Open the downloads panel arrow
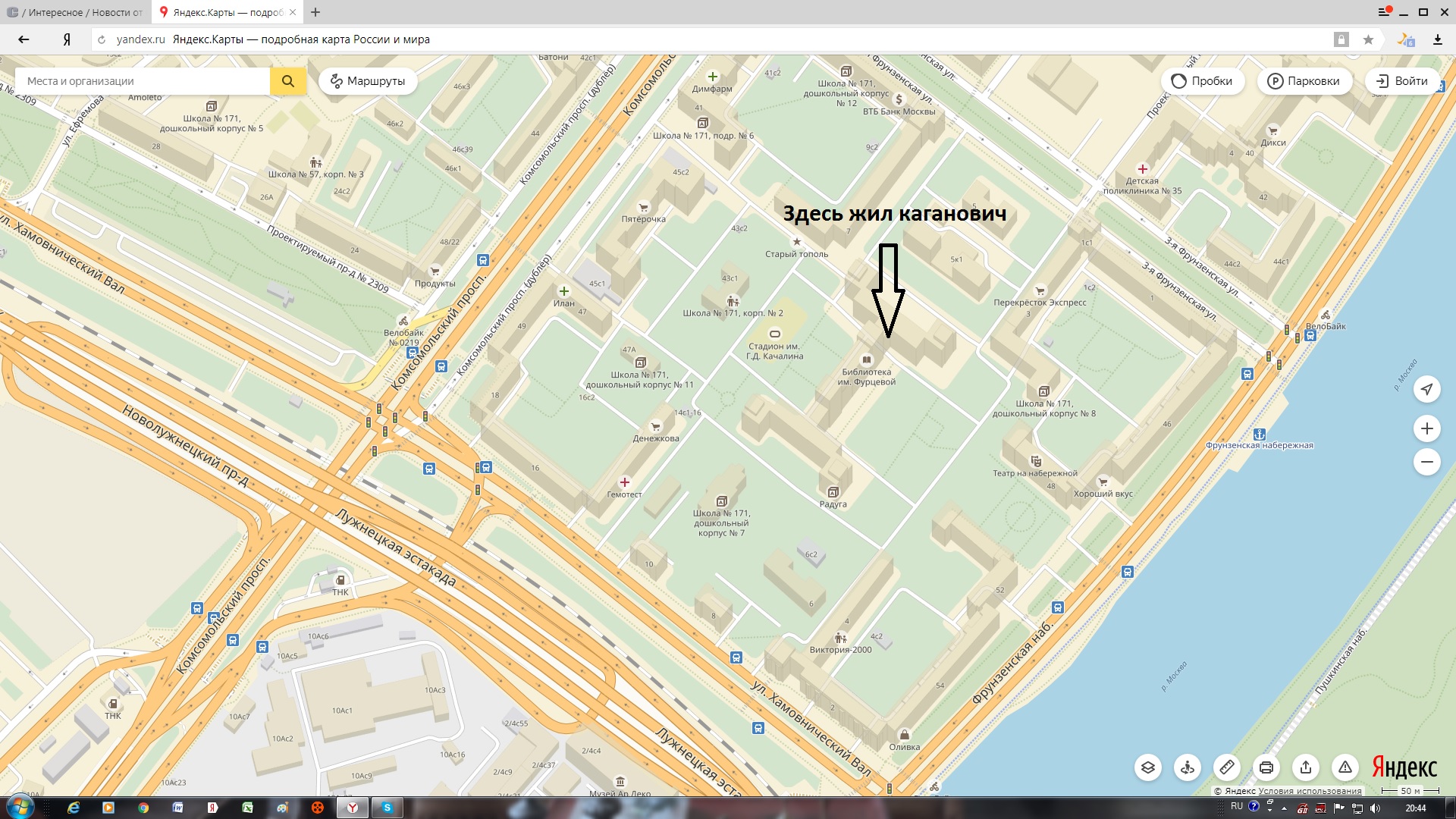 (x=1437, y=39)
